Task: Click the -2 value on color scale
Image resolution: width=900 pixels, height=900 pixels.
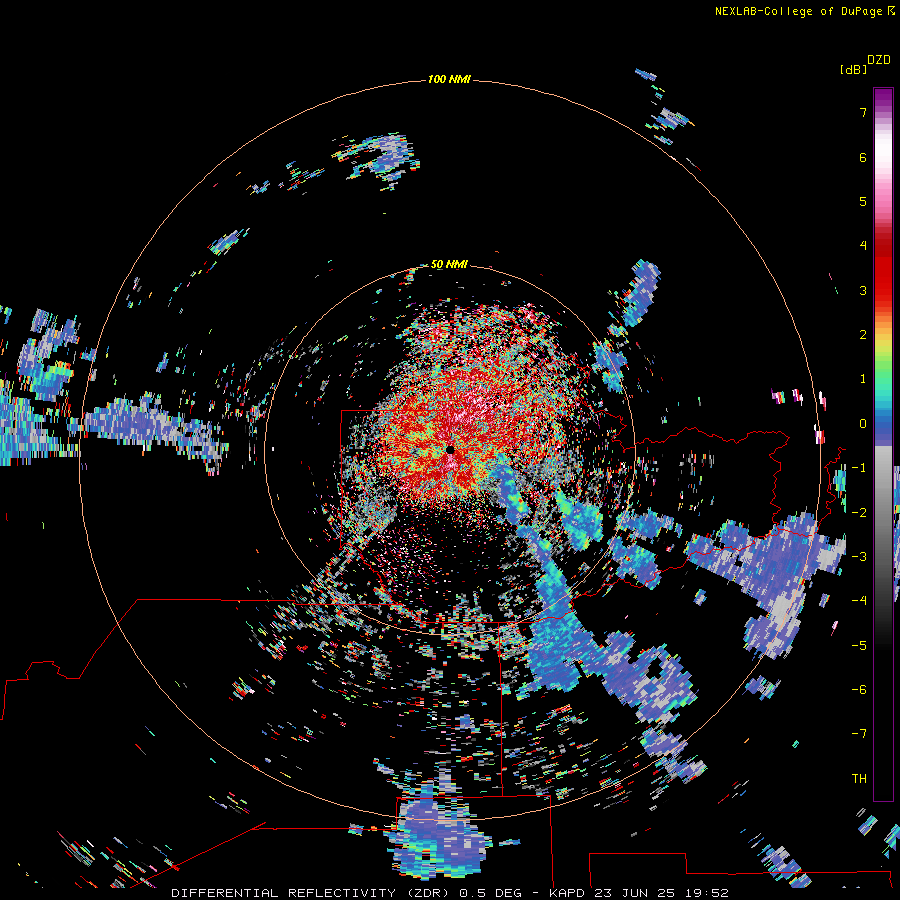Action: coord(859,512)
